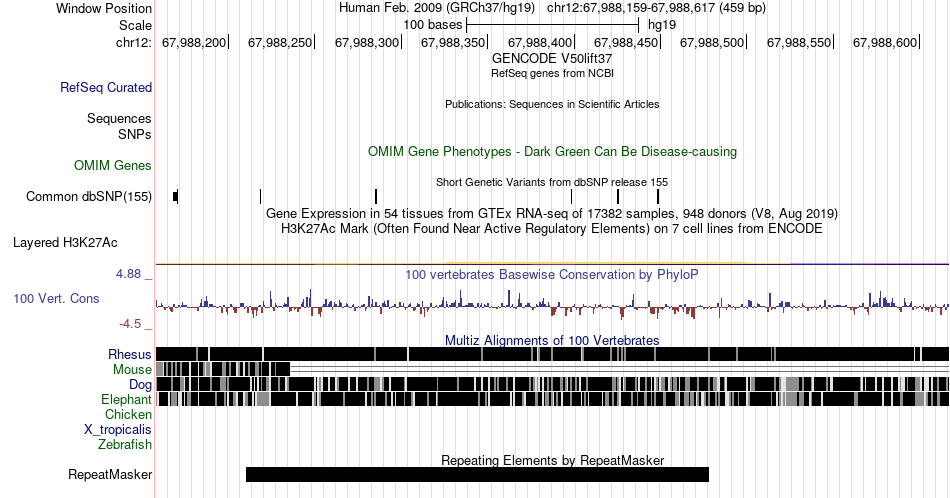Click the SNPs track label
Screen dimensions: 950x498
pyautogui.click(x=135, y=134)
